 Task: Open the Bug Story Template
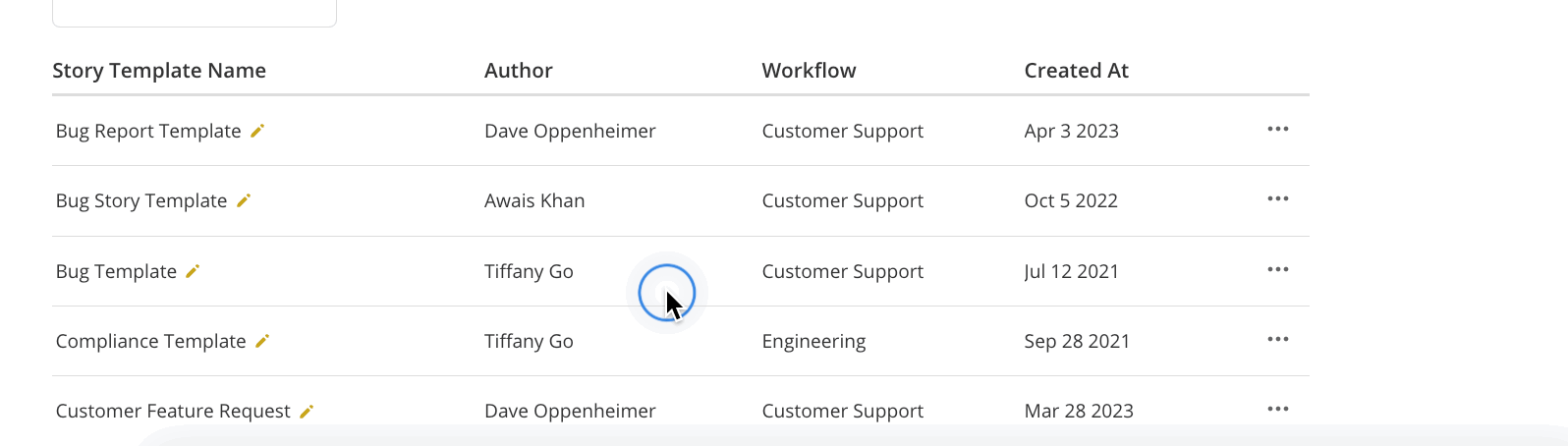[x=141, y=200]
